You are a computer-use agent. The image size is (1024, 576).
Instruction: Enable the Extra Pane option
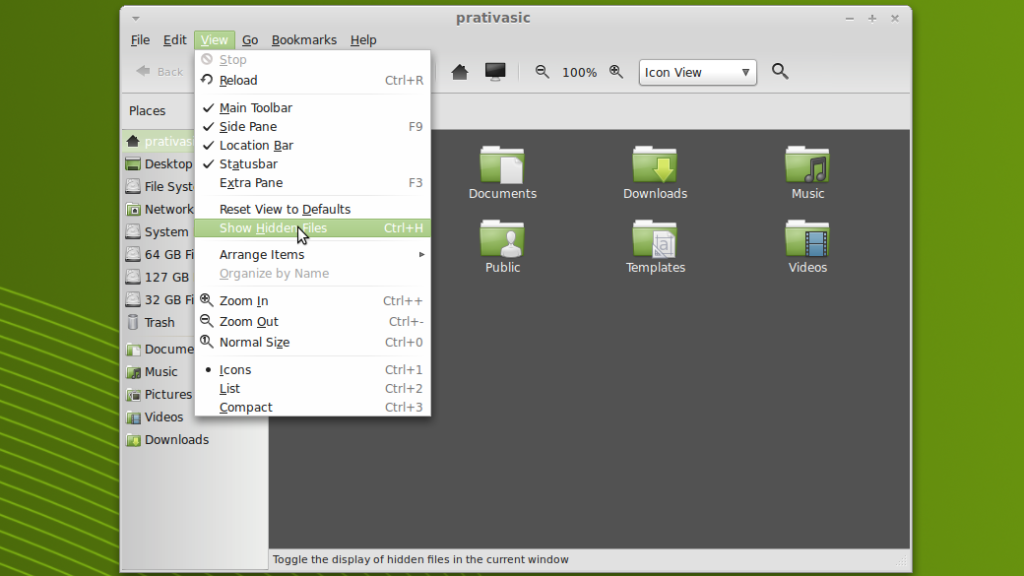312,183
